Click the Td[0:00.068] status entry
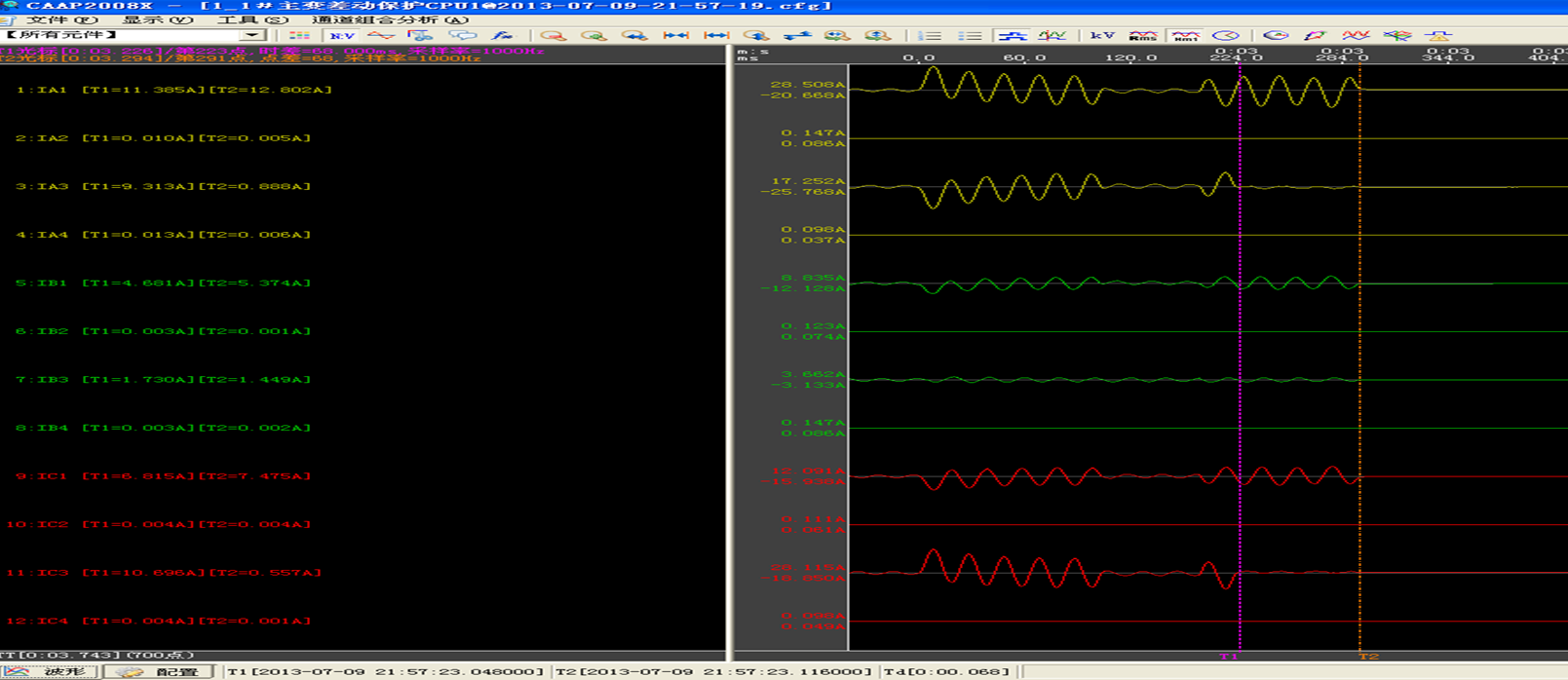This screenshot has height=680, width=1568. click(947, 671)
